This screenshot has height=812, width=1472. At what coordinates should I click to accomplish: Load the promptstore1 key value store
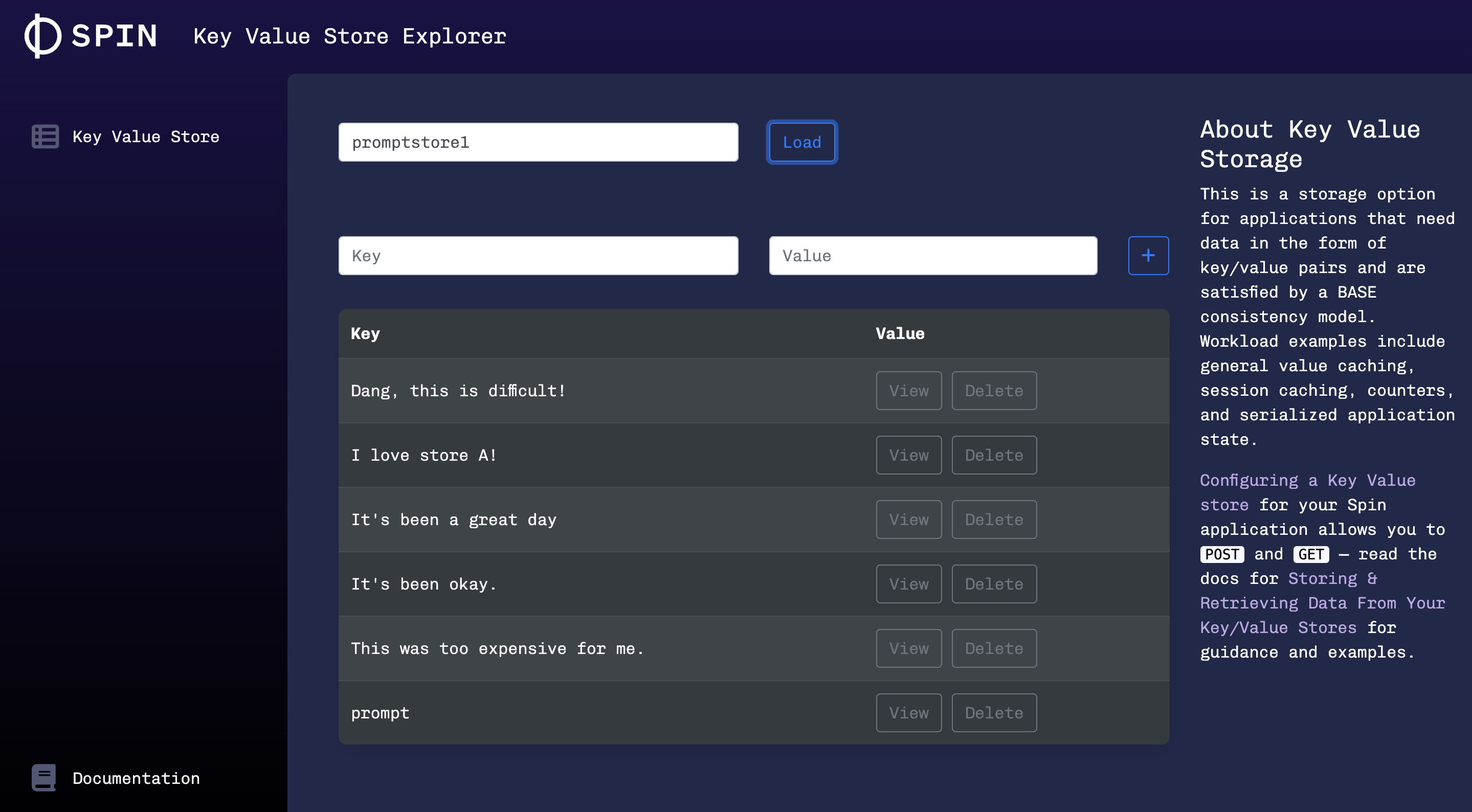coord(801,141)
